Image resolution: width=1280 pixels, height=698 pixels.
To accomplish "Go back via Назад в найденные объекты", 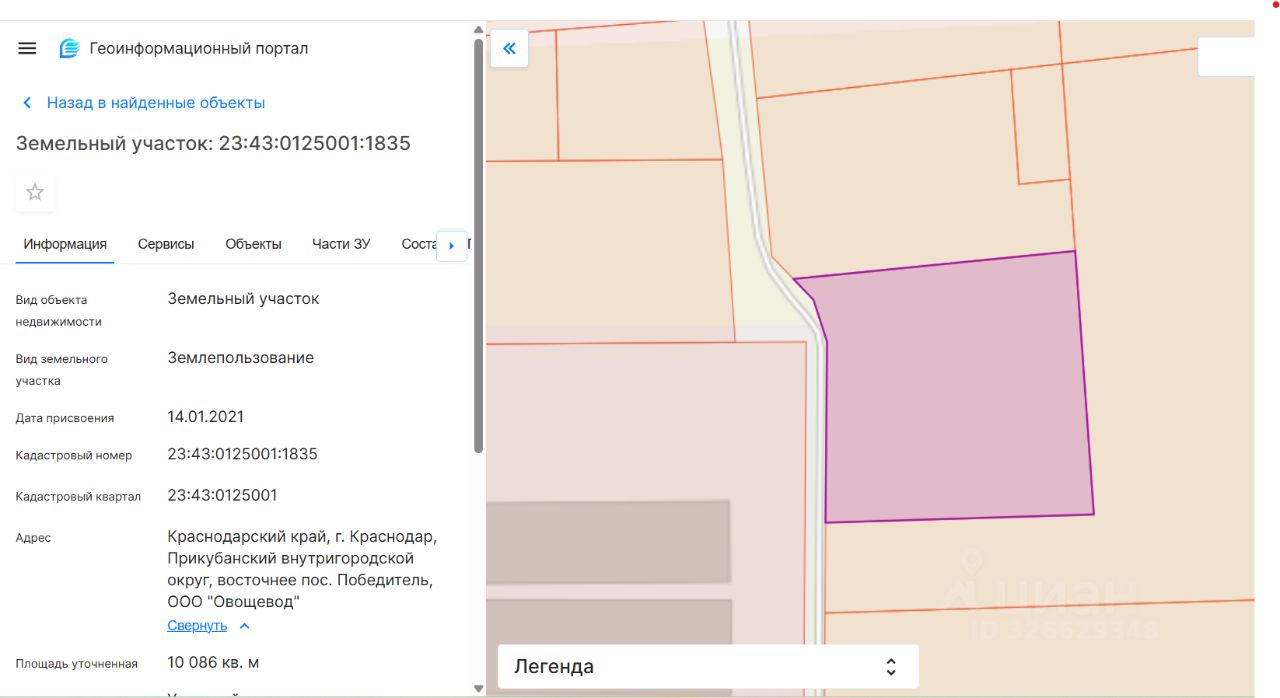I will pyautogui.click(x=155, y=103).
